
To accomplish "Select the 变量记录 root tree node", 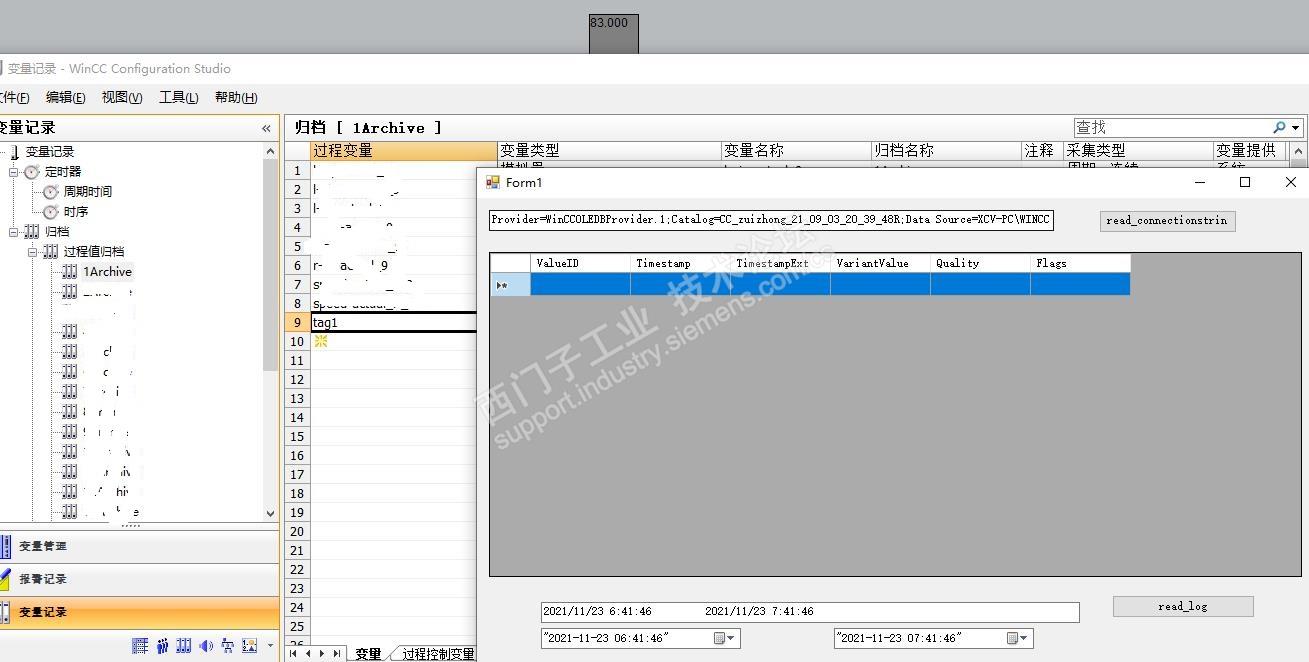I will click(x=50, y=152).
